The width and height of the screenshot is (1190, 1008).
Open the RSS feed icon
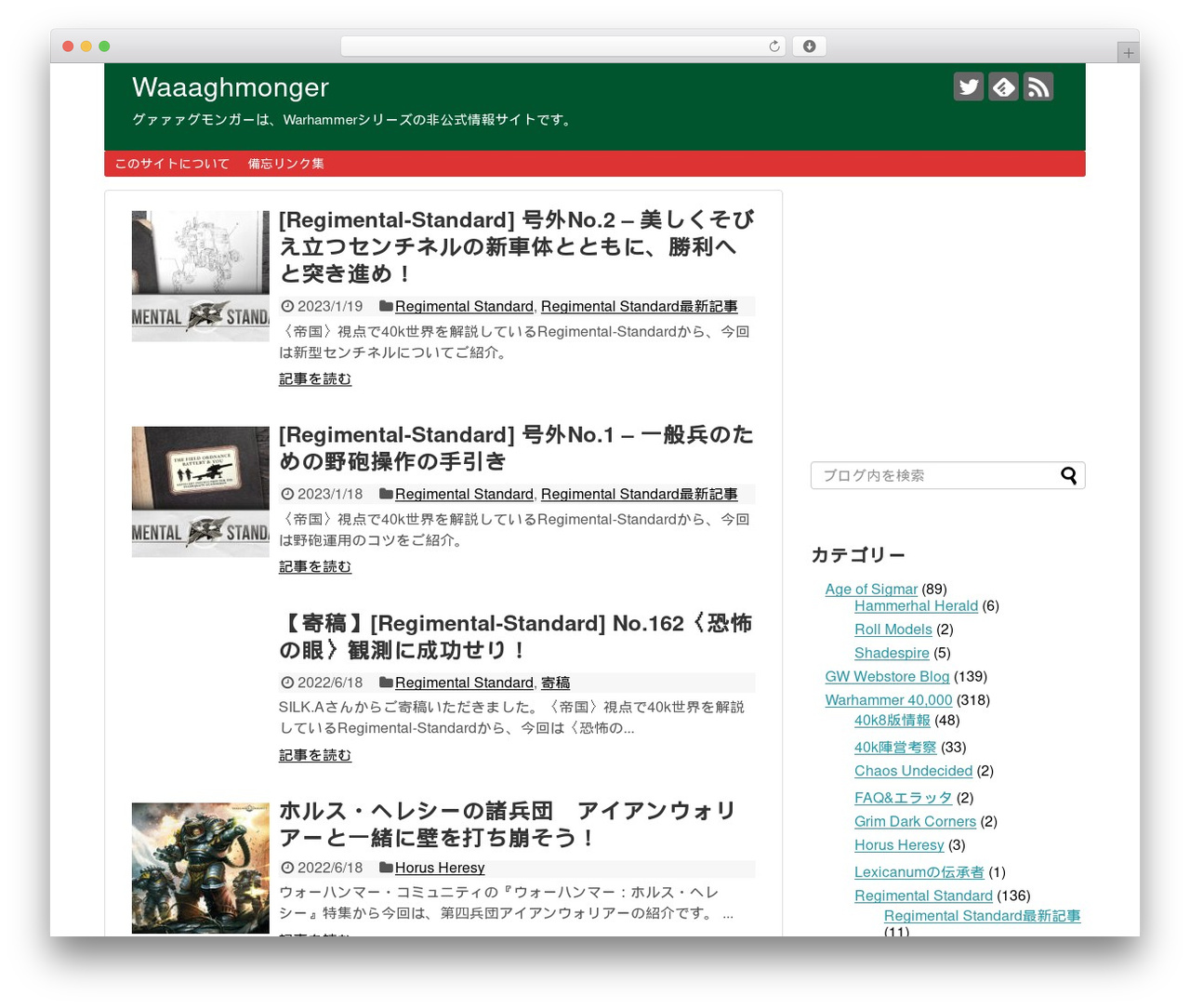(x=1038, y=86)
